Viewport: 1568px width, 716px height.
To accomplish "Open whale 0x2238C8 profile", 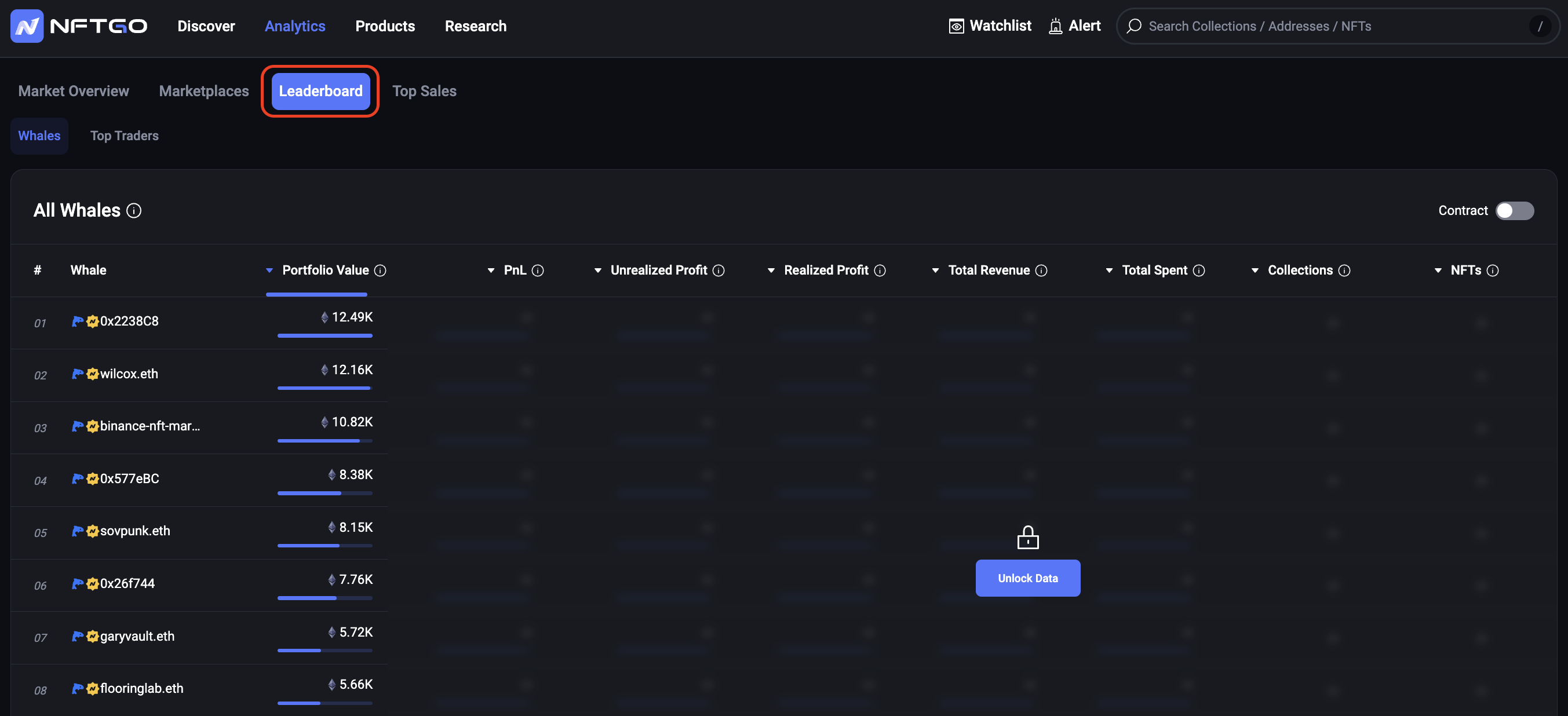I will click(x=129, y=321).
